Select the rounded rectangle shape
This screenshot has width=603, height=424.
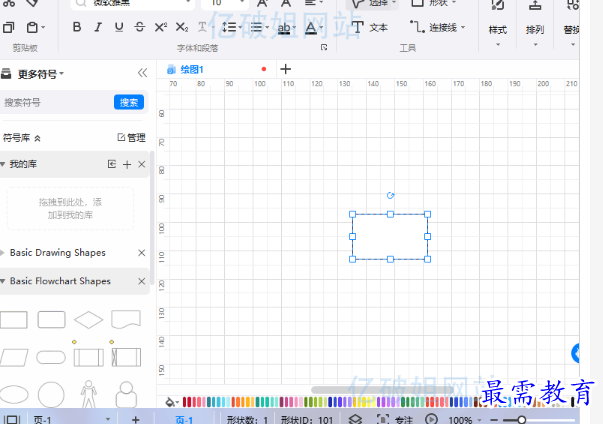[51, 320]
